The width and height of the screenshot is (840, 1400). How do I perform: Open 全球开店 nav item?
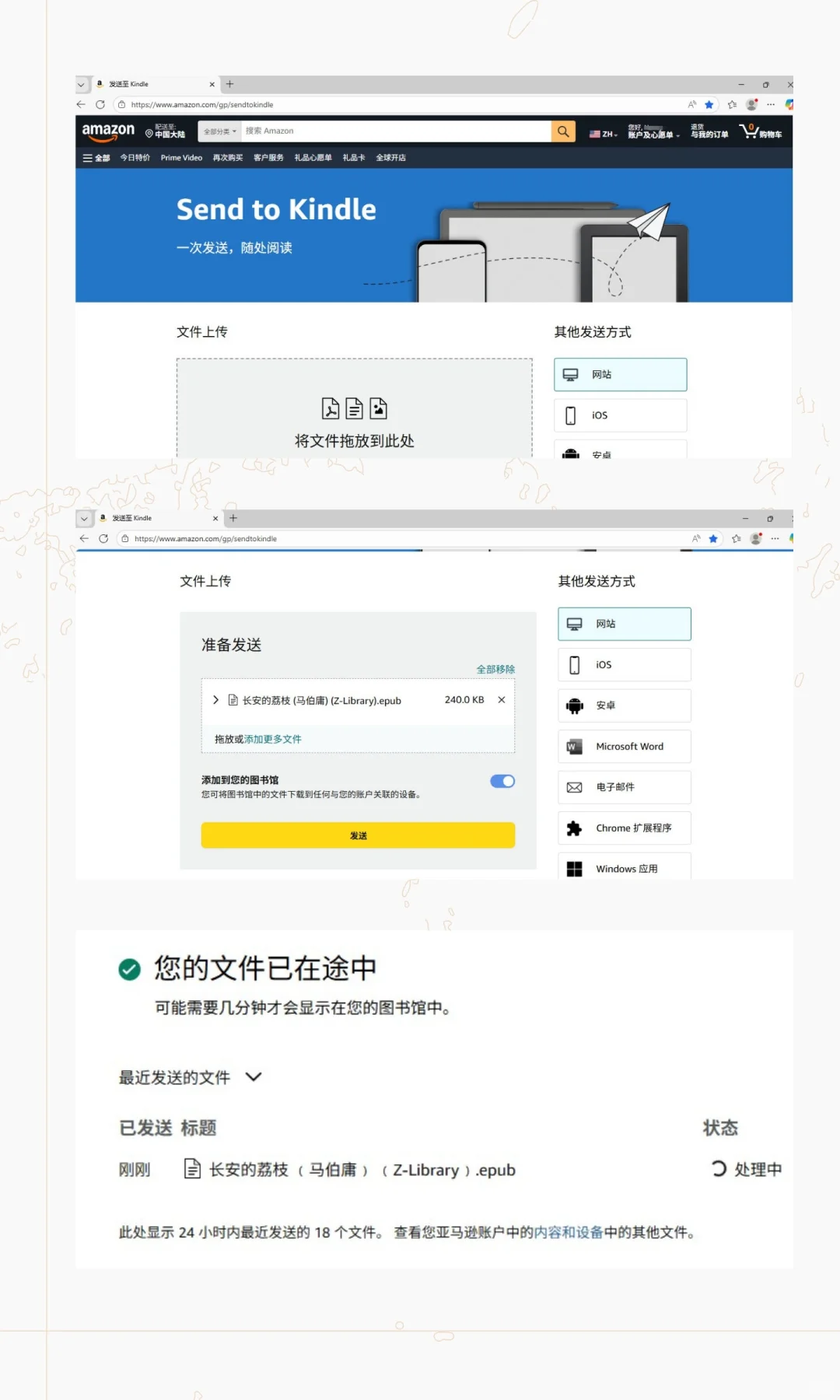tap(390, 158)
